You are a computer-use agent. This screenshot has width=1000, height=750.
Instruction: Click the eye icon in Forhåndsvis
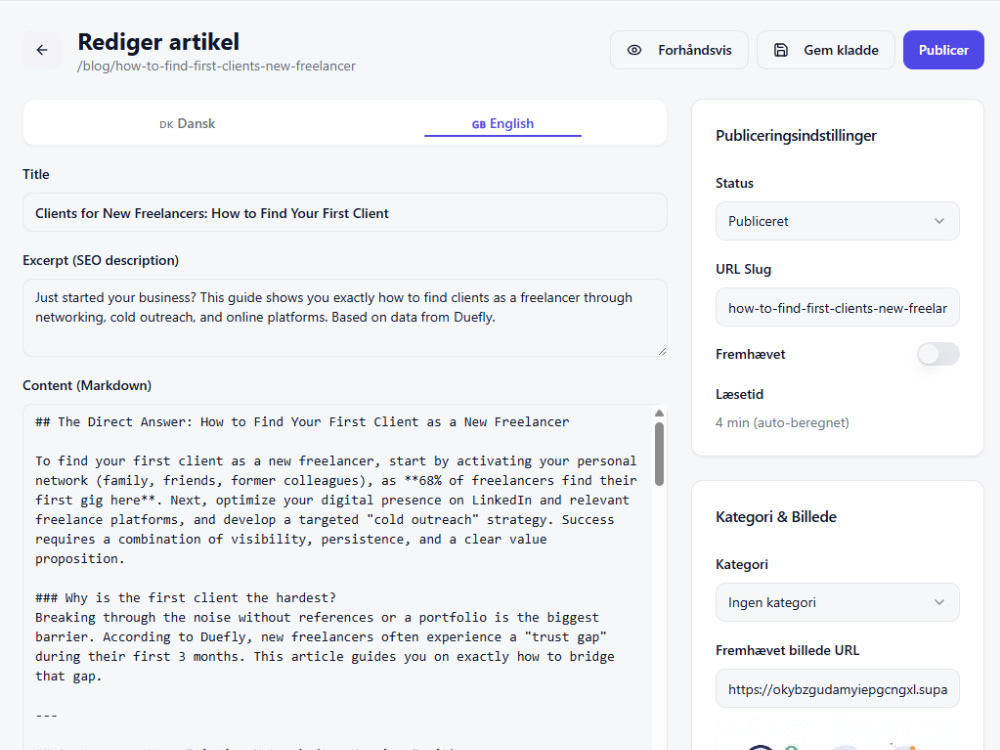click(634, 50)
